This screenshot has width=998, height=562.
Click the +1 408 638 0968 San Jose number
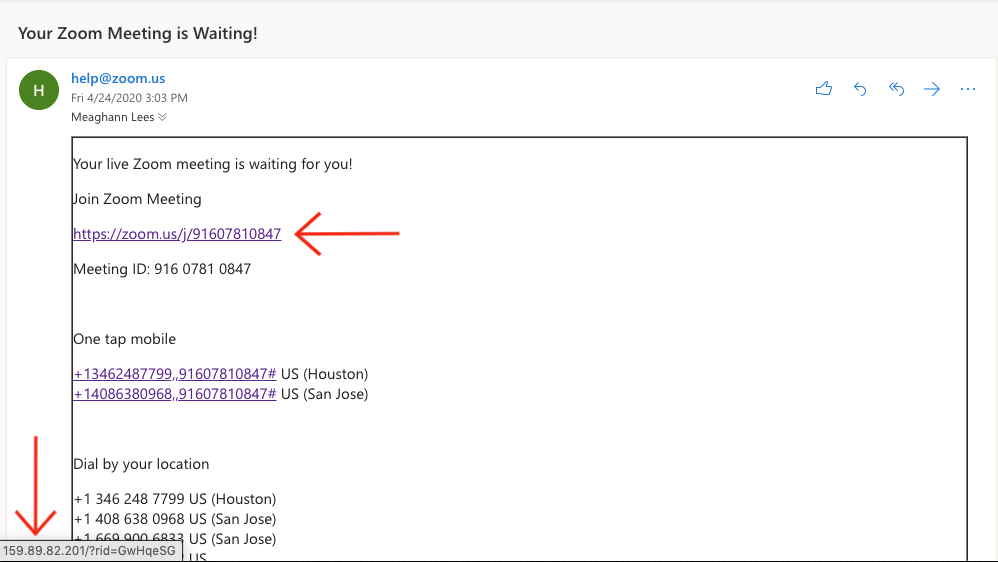(174, 519)
